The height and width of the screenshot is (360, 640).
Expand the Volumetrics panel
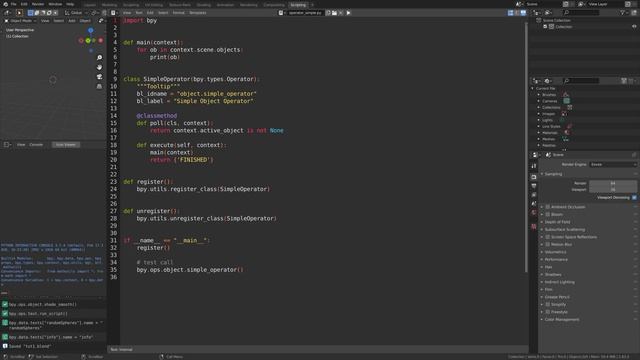(x=555, y=252)
